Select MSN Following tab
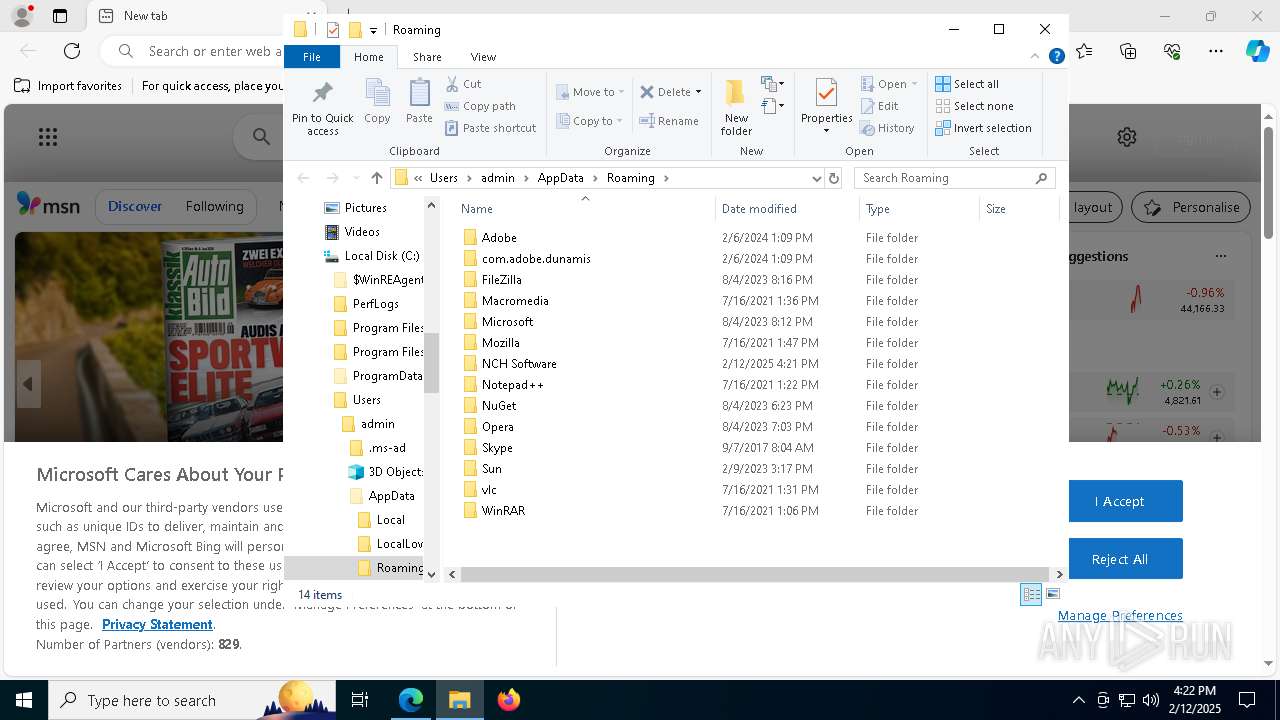The width and height of the screenshot is (1280, 720). 214,206
